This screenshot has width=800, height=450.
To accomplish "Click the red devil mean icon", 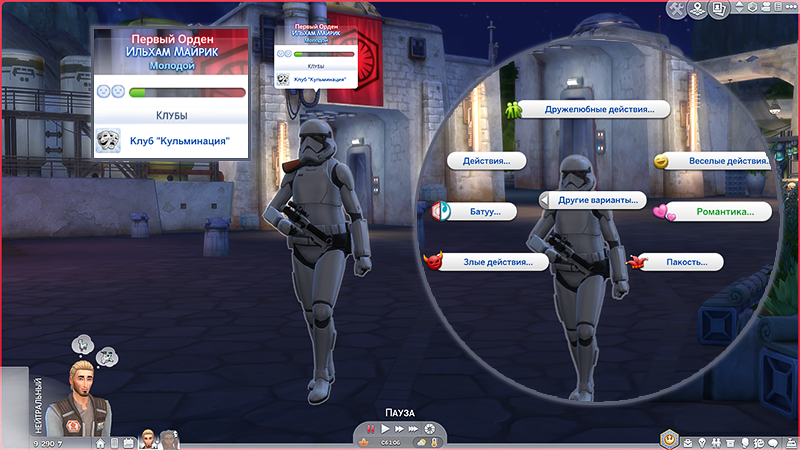I will (x=434, y=261).
